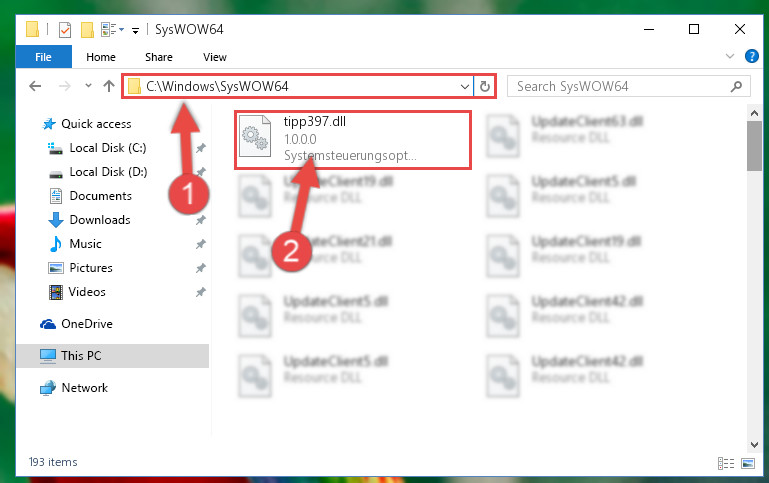Switch to Details view icon
The height and width of the screenshot is (483, 769).
(x=725, y=463)
